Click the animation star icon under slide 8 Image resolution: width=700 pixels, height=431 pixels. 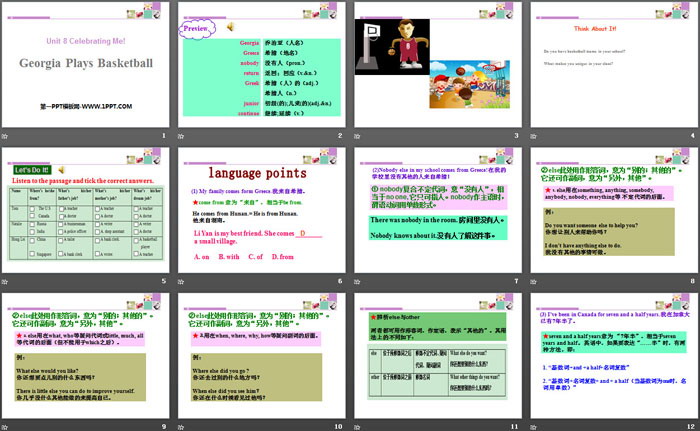[x=533, y=281]
